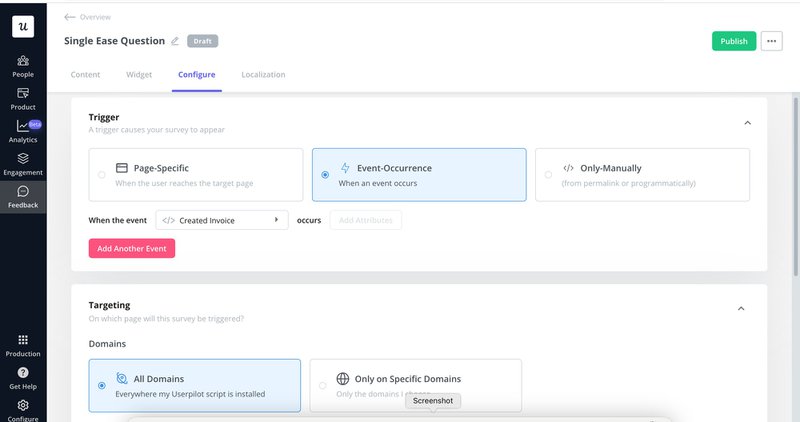800x422 pixels.
Task: Open the Feedback section icon
Action: pos(23,196)
